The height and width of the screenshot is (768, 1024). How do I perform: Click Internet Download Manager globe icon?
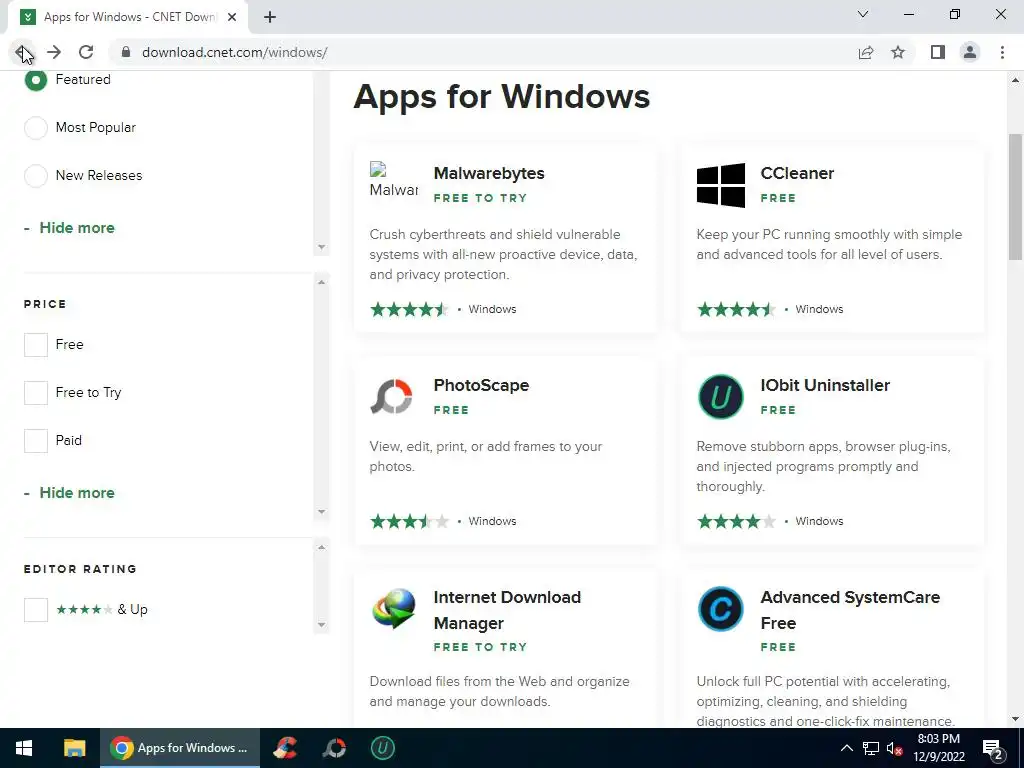[394, 609]
